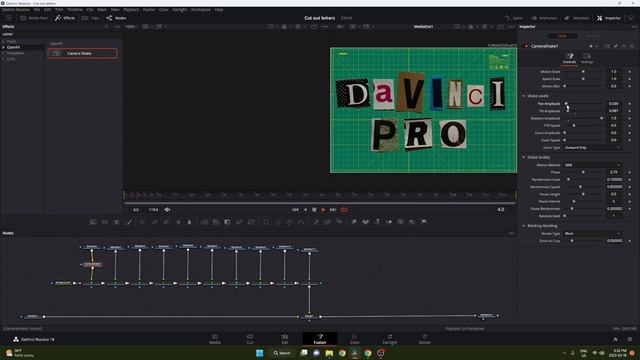Open the Help menu
This screenshot has width=640, height=360.
[219, 9]
